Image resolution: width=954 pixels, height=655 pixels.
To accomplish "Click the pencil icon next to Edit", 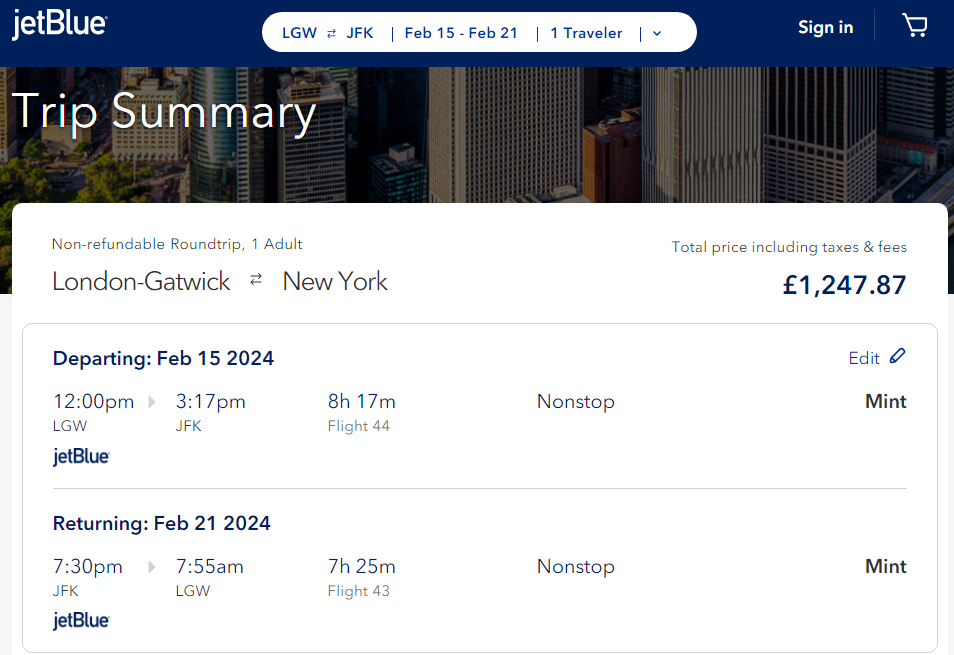I will coord(897,356).
